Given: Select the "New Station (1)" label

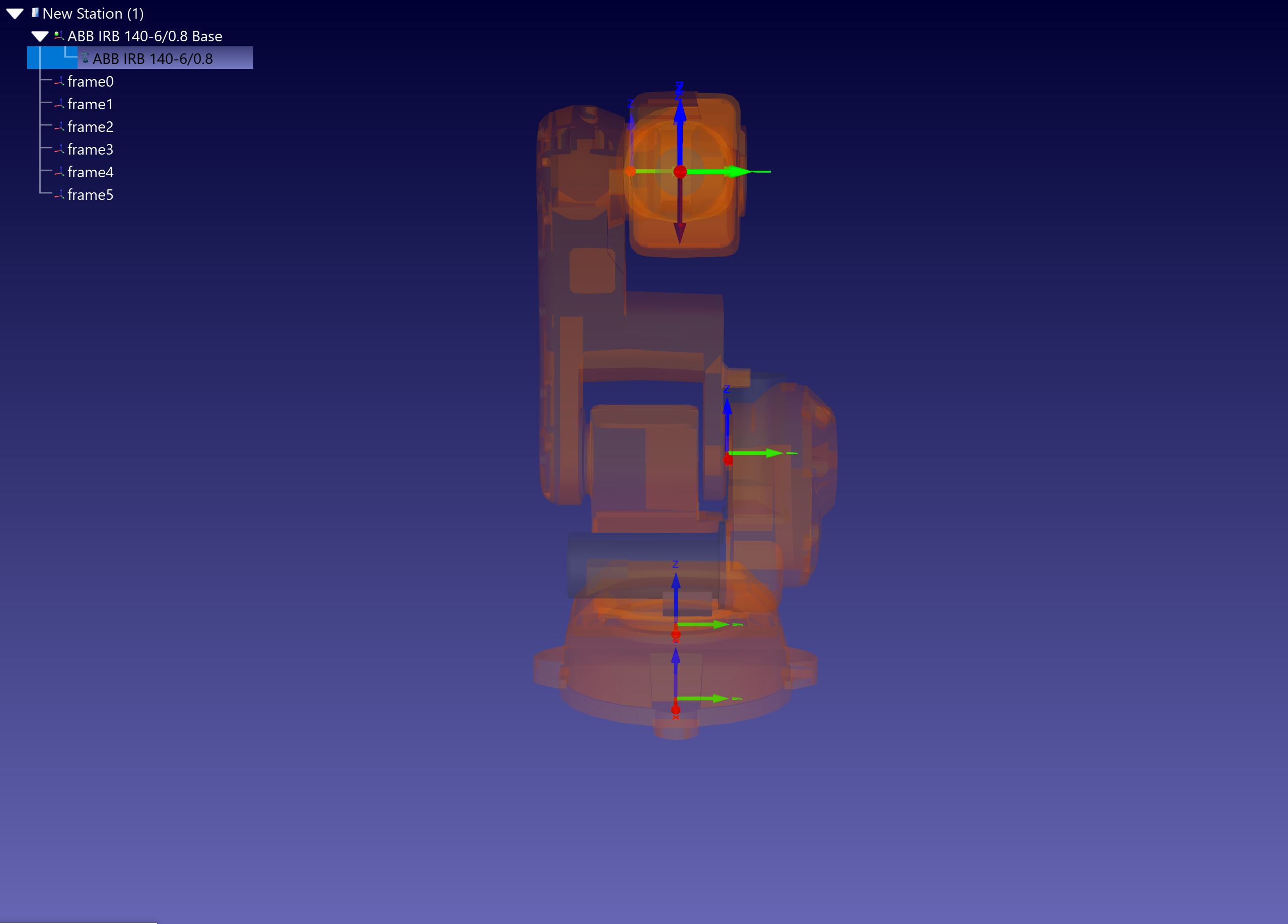Looking at the screenshot, I should point(93,14).
